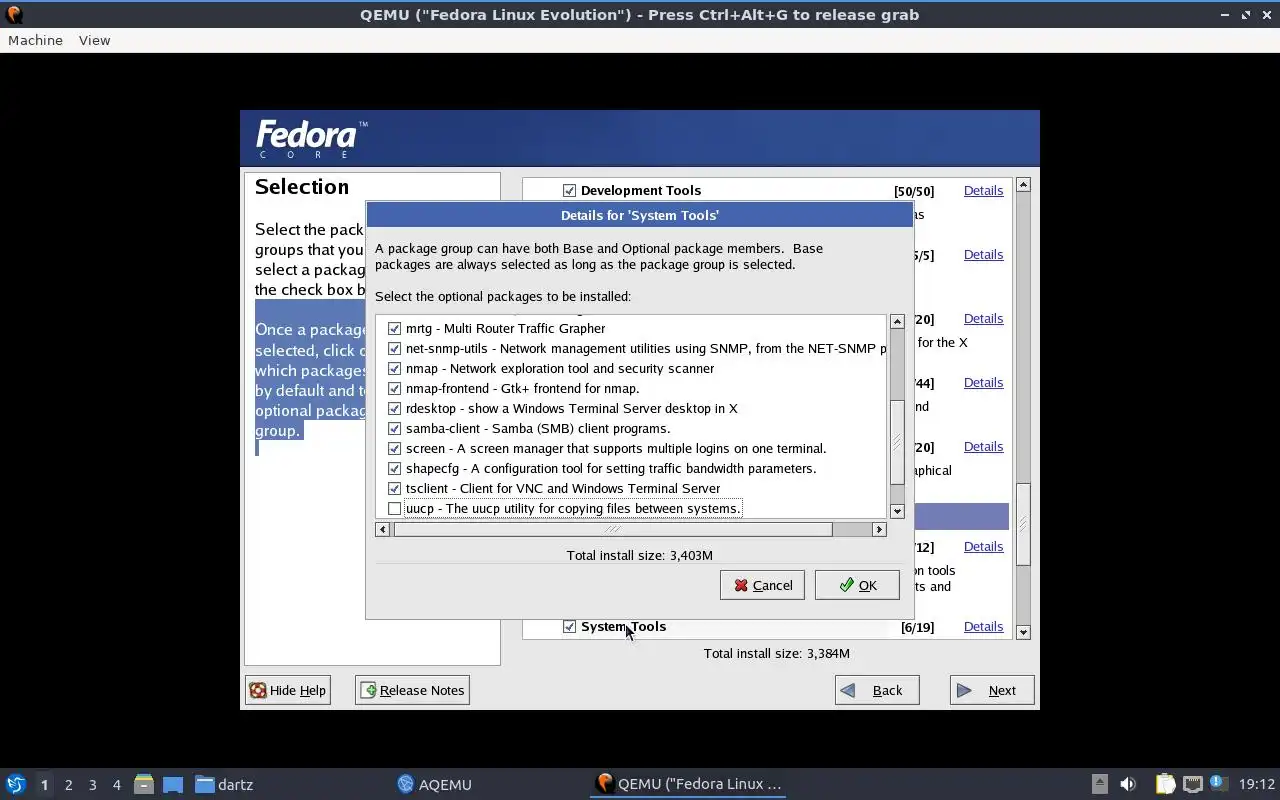Click the dialog's 'Total install size: 3,403M' text
The width and height of the screenshot is (1280, 800).
coord(640,555)
